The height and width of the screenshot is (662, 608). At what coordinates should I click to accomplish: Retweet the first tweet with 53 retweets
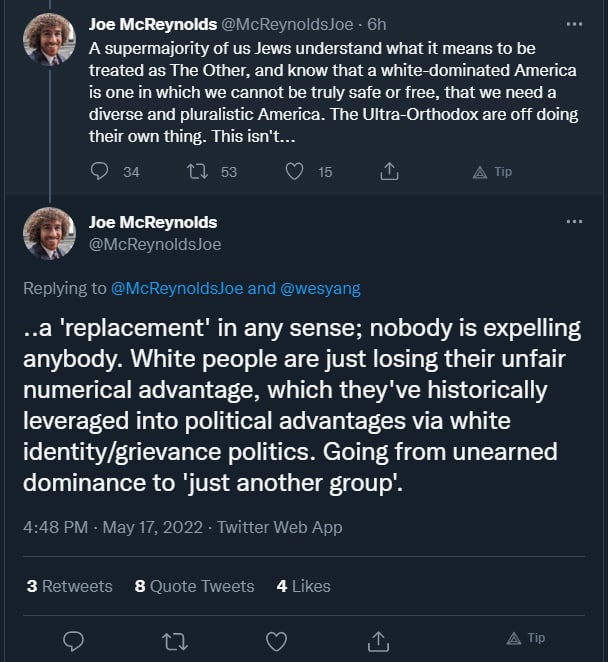[x=197, y=172]
